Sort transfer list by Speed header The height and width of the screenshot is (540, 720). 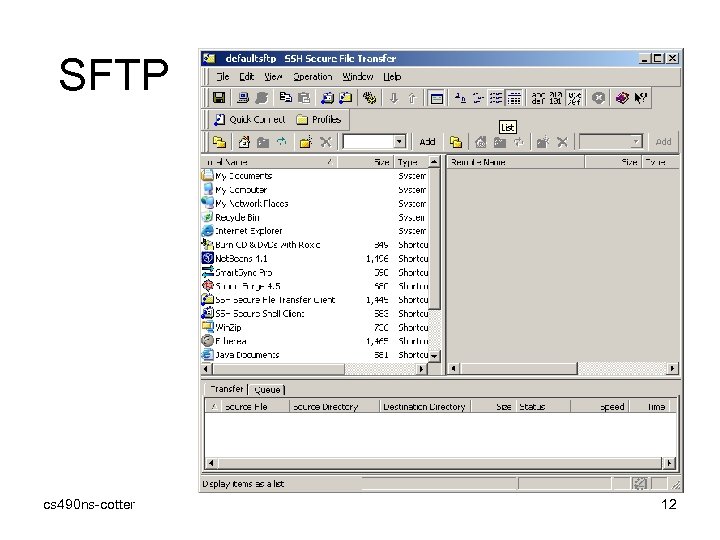600,407
